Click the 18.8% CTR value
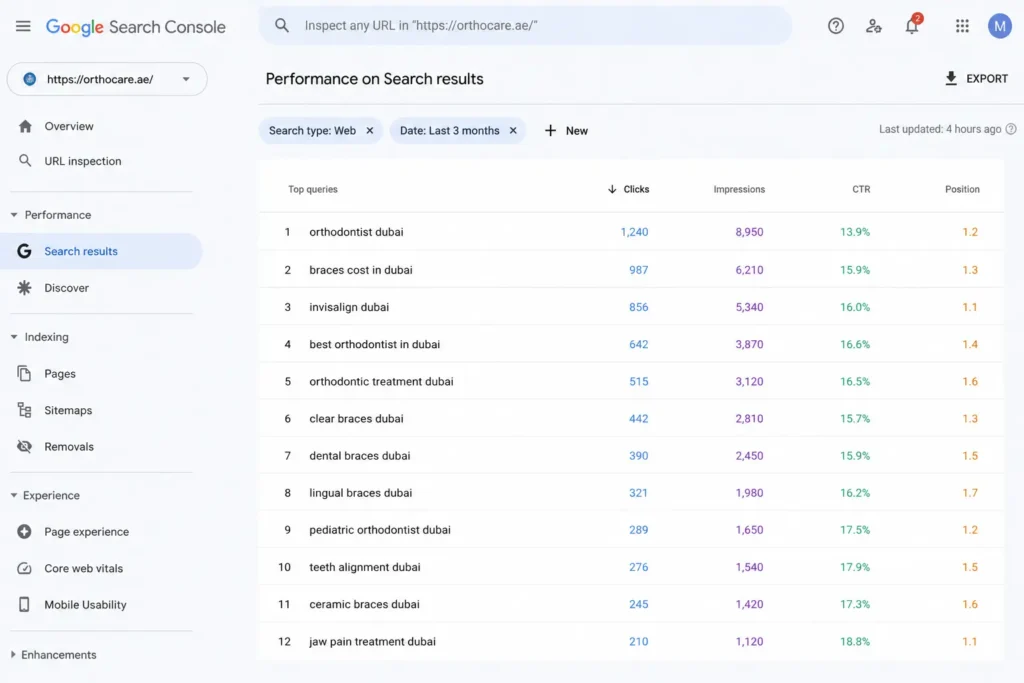 [855, 641]
